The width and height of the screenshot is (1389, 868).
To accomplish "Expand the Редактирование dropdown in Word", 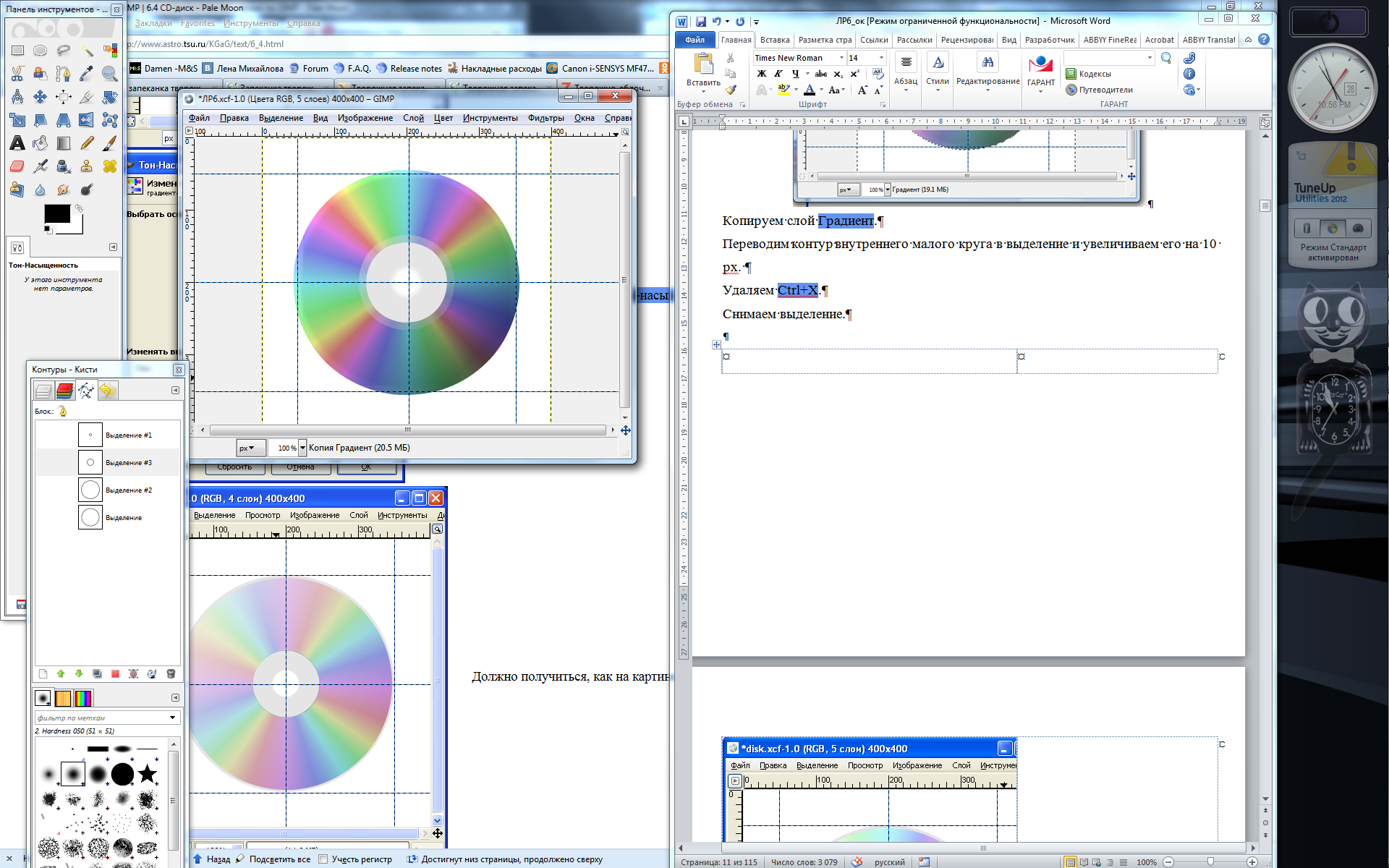I will [x=987, y=90].
